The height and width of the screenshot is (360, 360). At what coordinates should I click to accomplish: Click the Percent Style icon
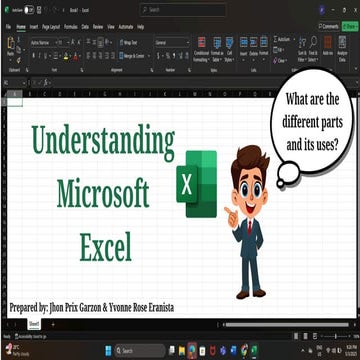(168, 56)
